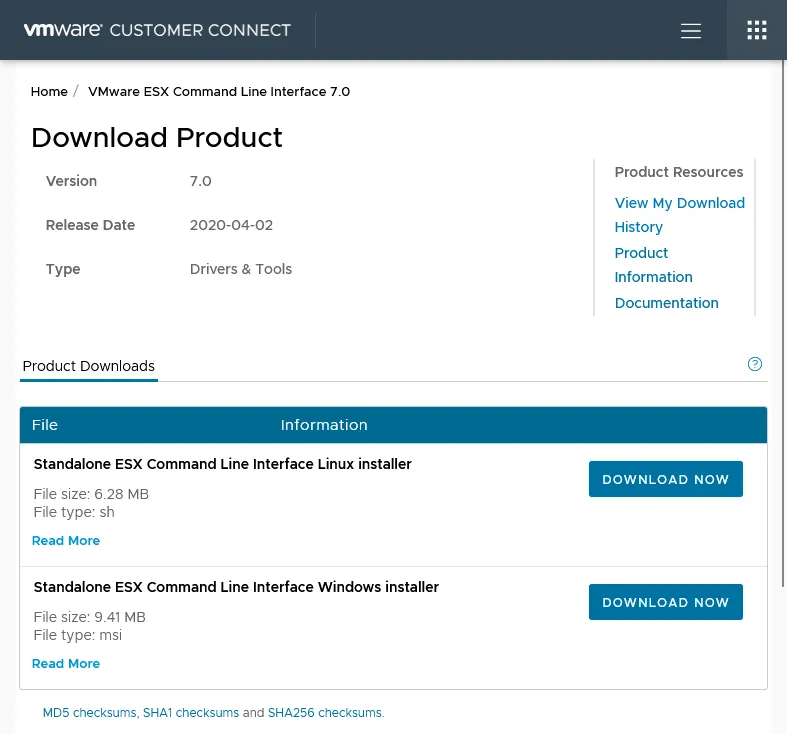Click 'File size: 9.41 MB' text
787x734 pixels.
coord(90,617)
